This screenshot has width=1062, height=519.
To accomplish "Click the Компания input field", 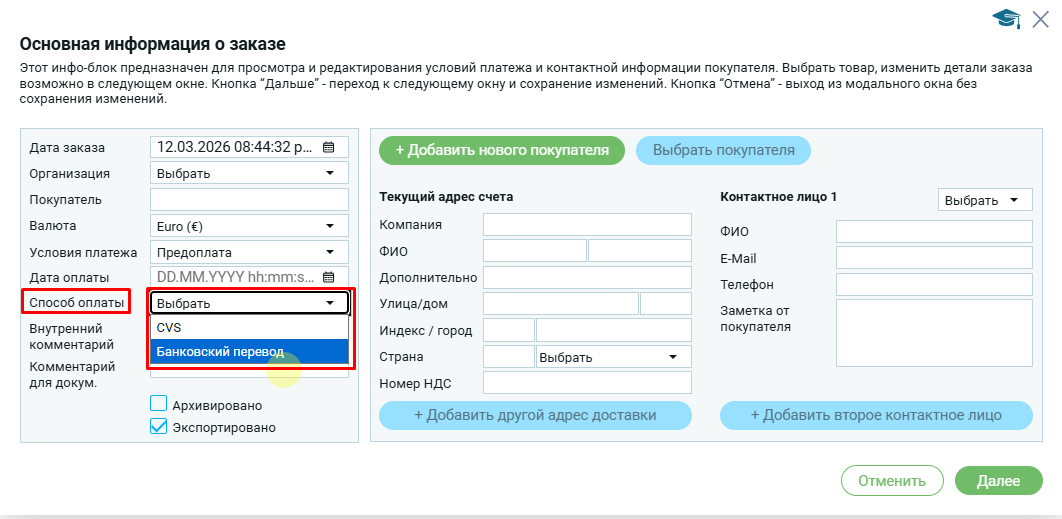I will [x=586, y=224].
